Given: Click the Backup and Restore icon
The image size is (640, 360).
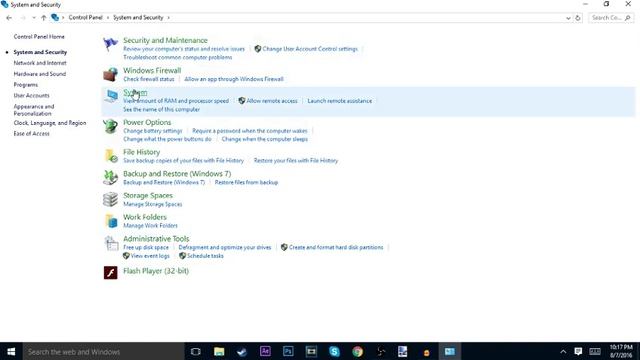Looking at the screenshot, I should pos(110,178).
